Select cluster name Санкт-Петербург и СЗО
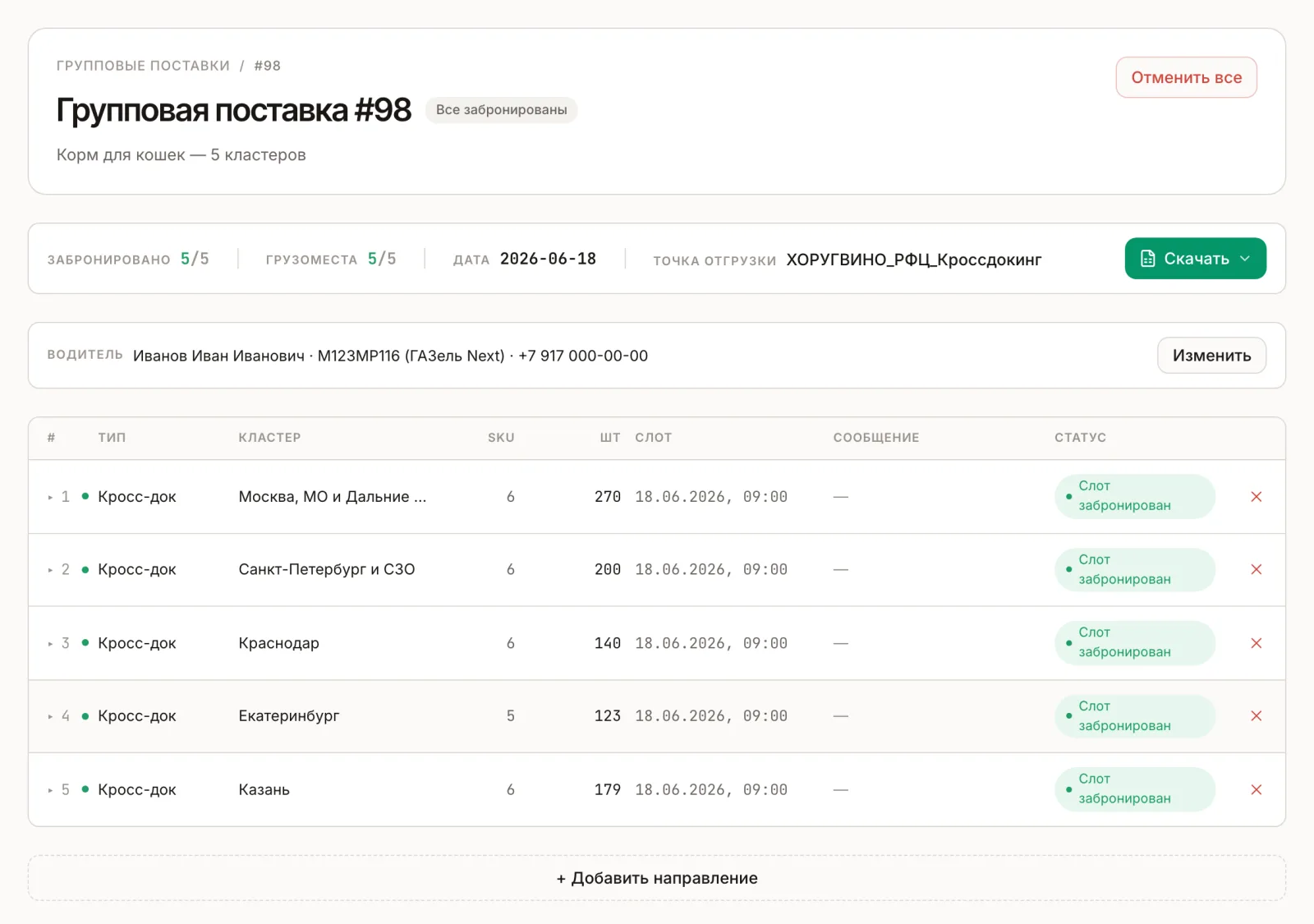 (327, 569)
